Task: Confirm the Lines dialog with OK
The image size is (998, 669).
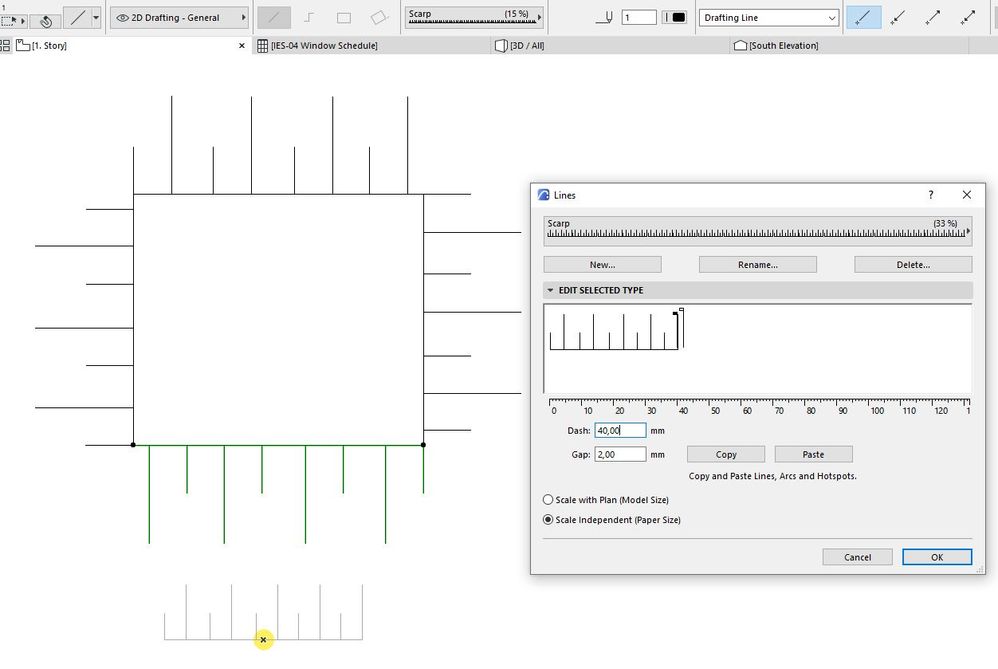Action: [937, 558]
